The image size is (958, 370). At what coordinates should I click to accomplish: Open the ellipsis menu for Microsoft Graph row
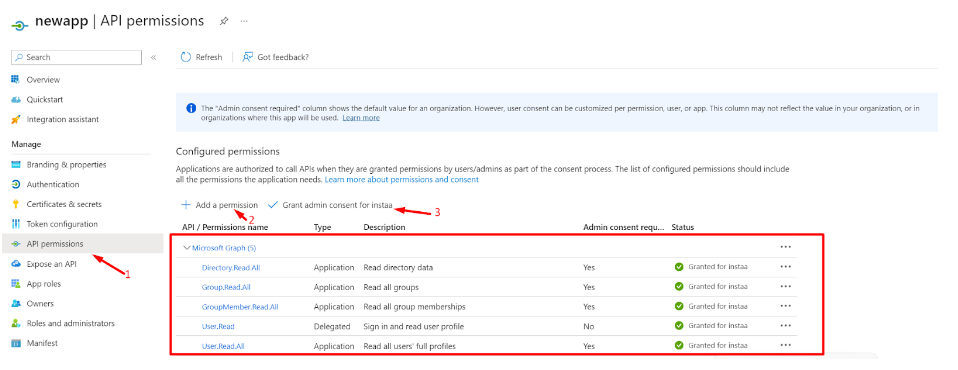coord(786,247)
